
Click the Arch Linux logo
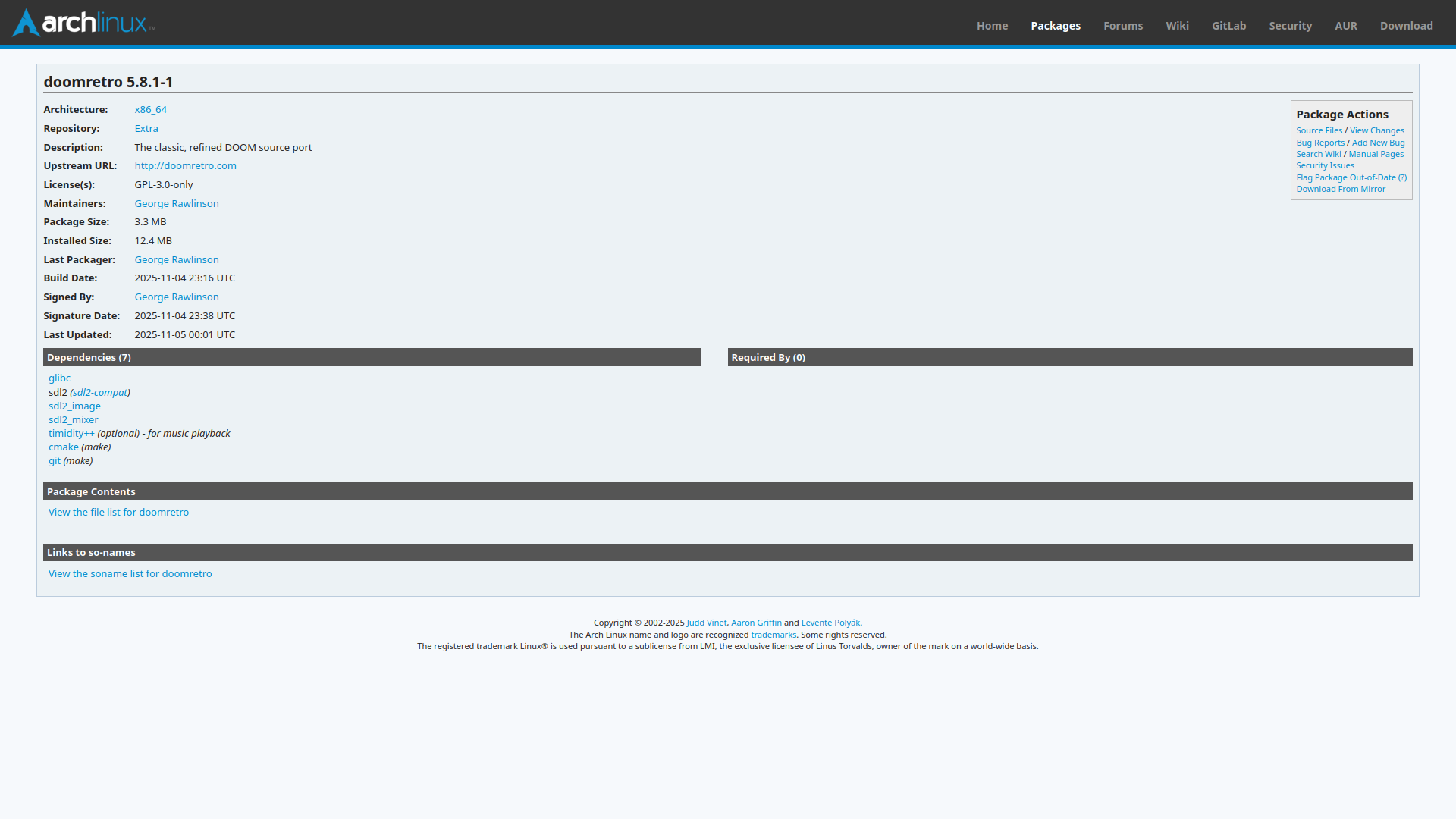coord(83,23)
